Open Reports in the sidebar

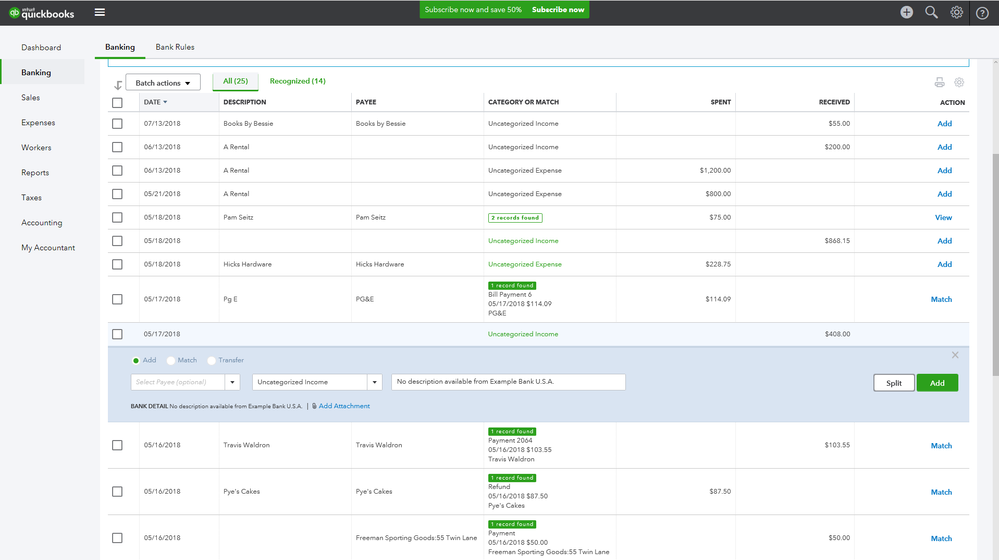35,173
